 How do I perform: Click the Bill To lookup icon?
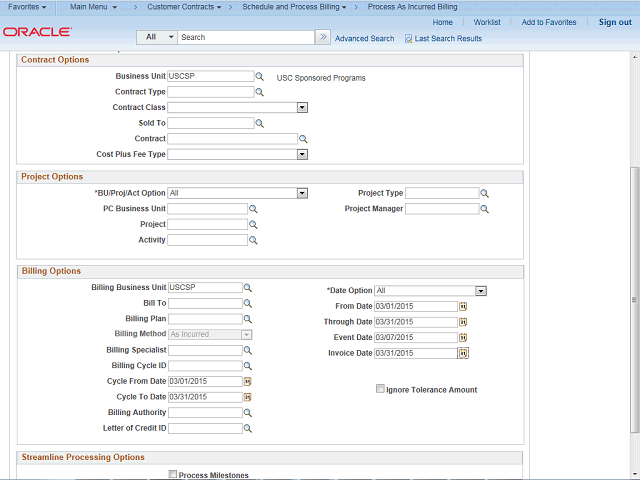[x=248, y=303]
